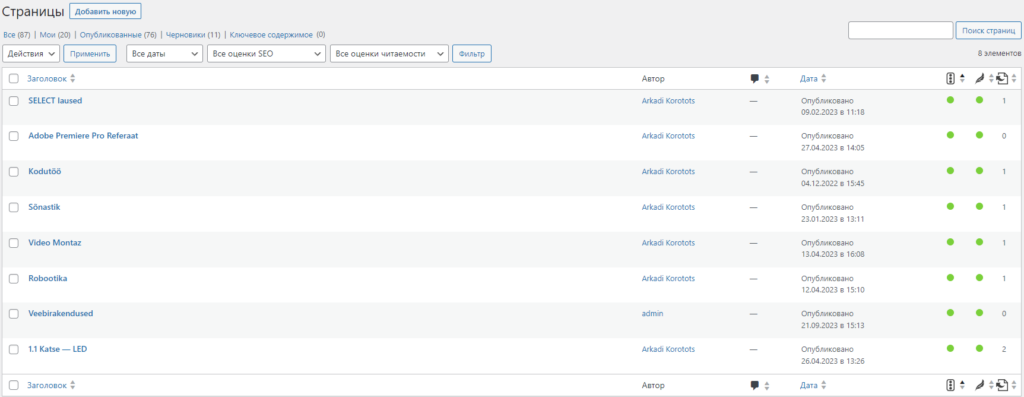Expand the Все даты date filter
This screenshot has width=1024, height=397.
click(164, 54)
